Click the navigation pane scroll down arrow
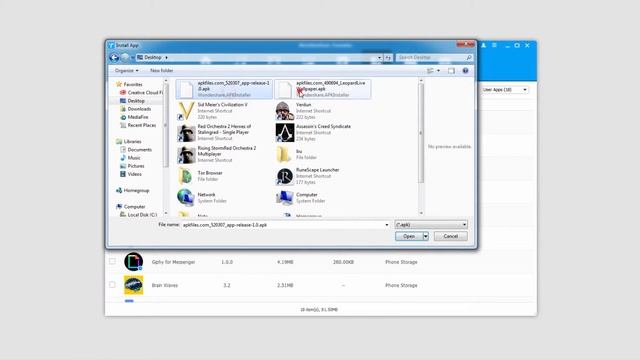Image resolution: width=640 pixels, height=360 pixels. click(x=166, y=213)
